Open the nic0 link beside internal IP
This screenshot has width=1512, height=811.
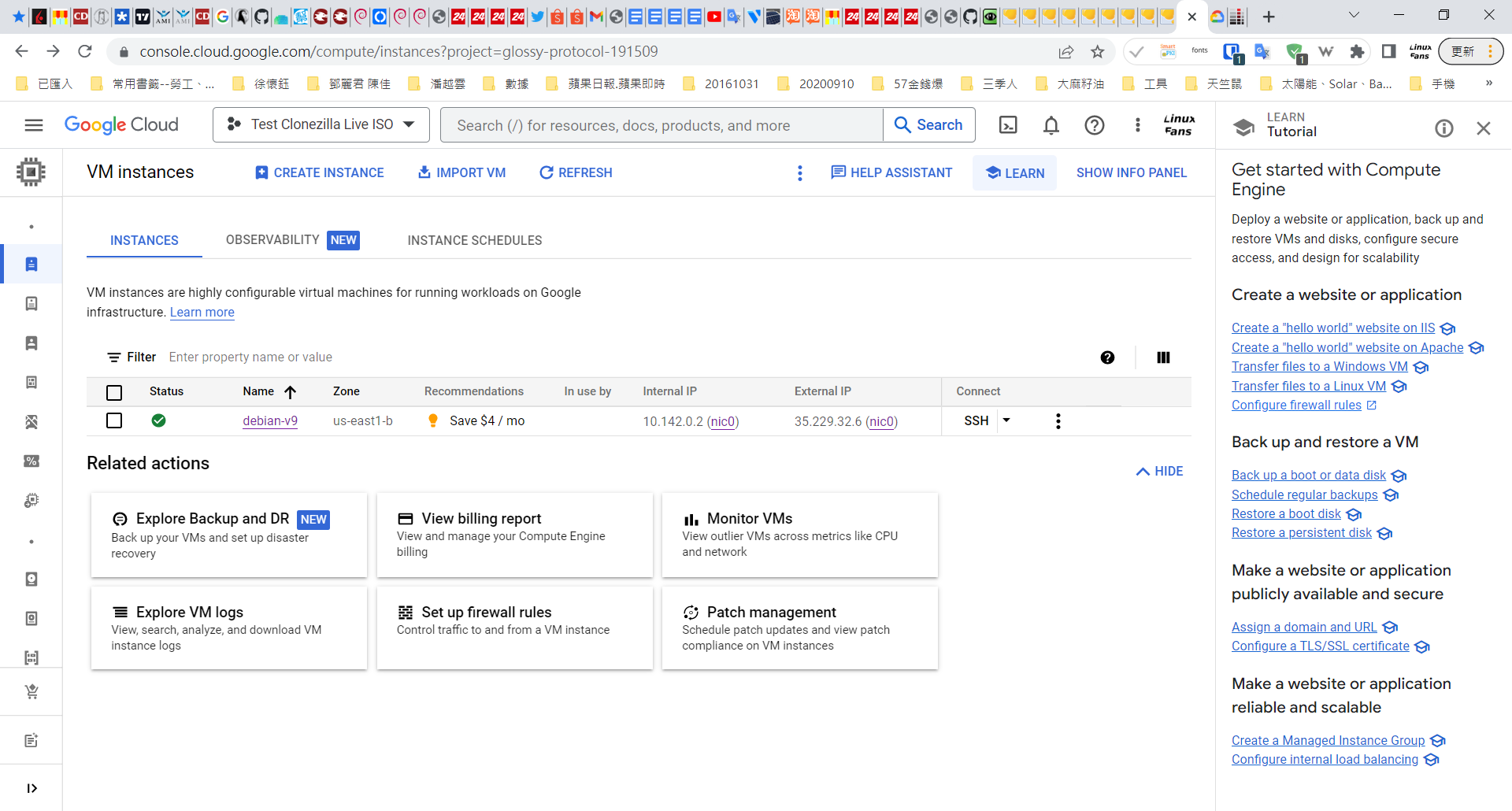pos(723,422)
